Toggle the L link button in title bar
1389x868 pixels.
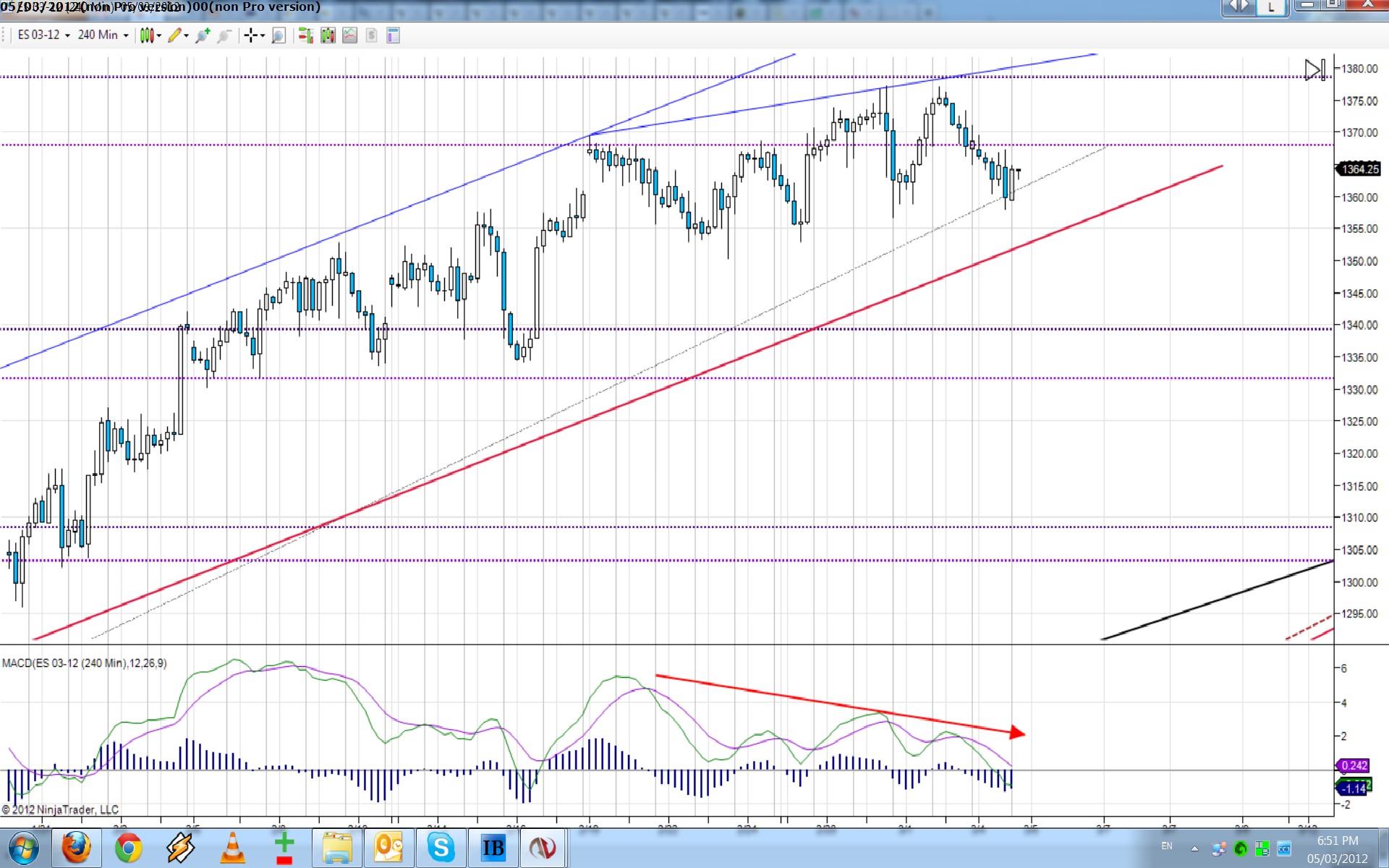point(1270,7)
